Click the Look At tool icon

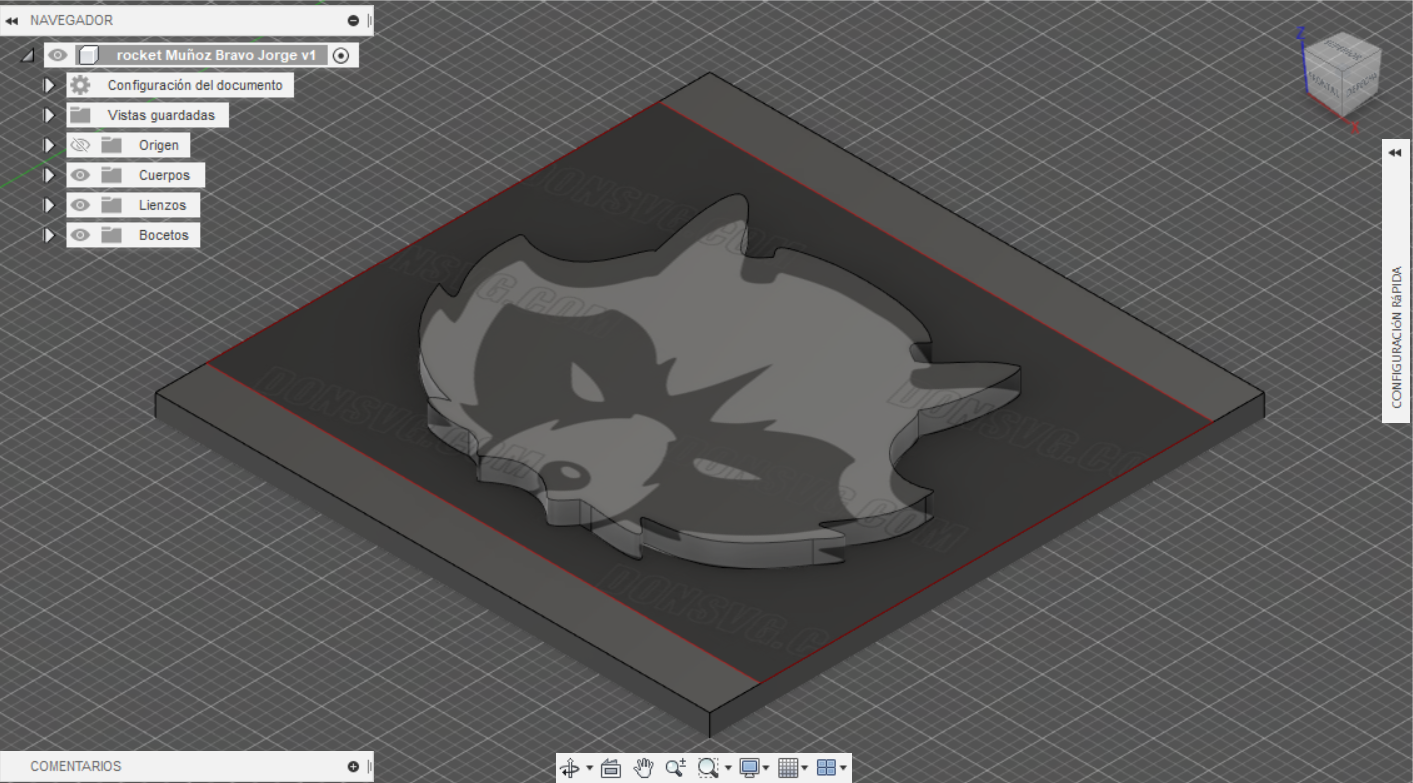tap(611, 768)
